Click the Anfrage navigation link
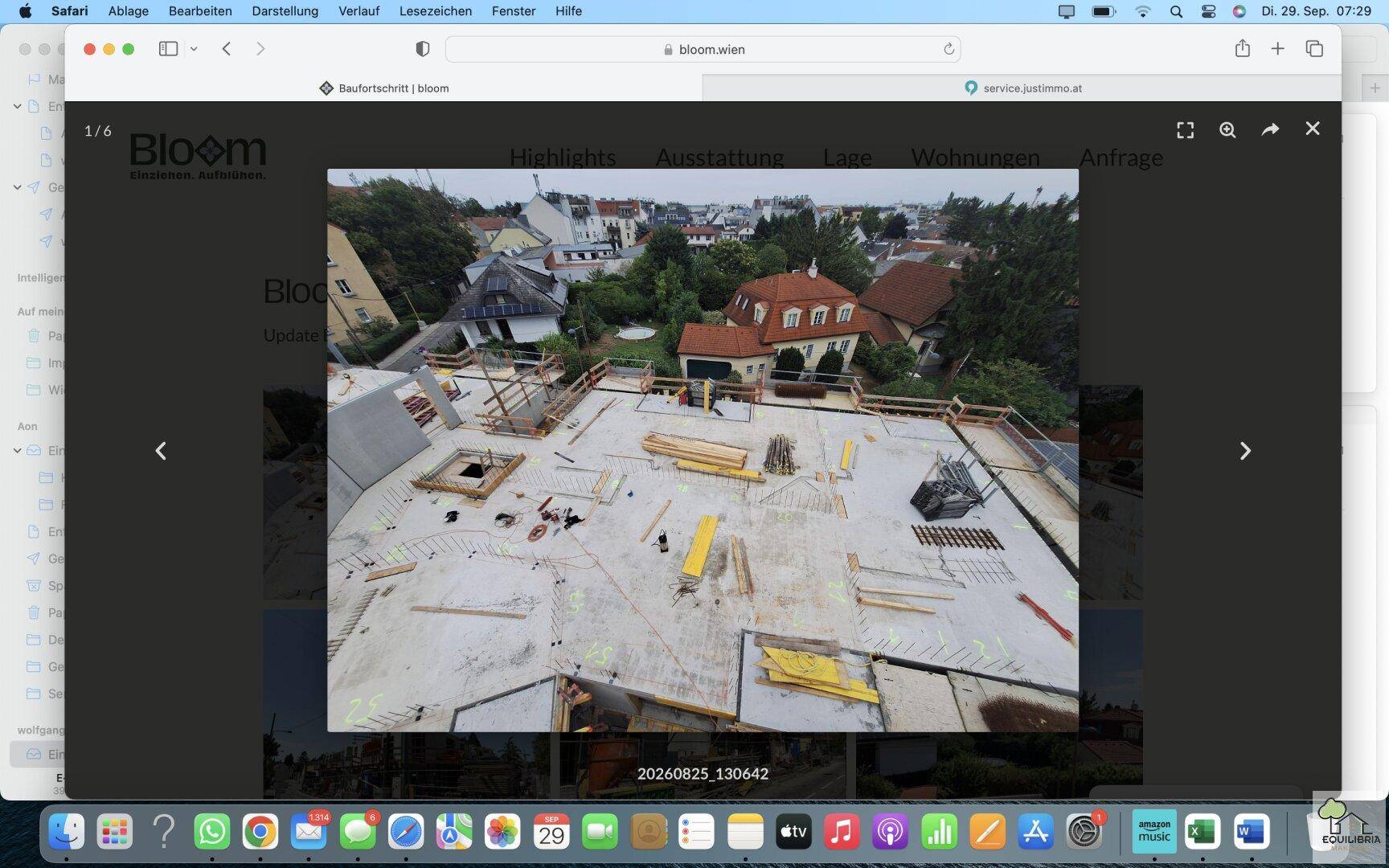The width and height of the screenshot is (1389, 868). [1121, 158]
